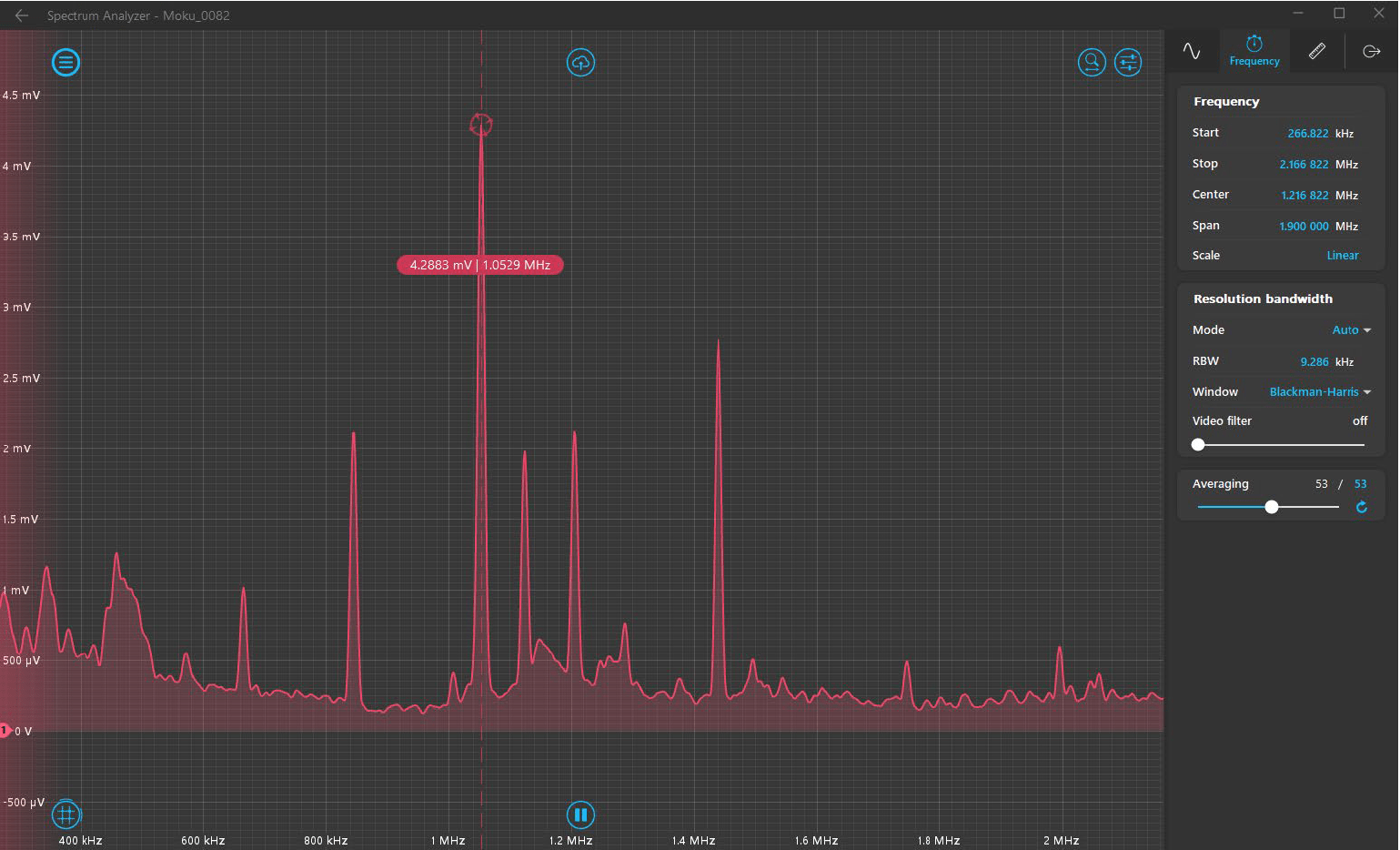
Task: Adjust the Averaging slider handle
Action: click(1271, 507)
